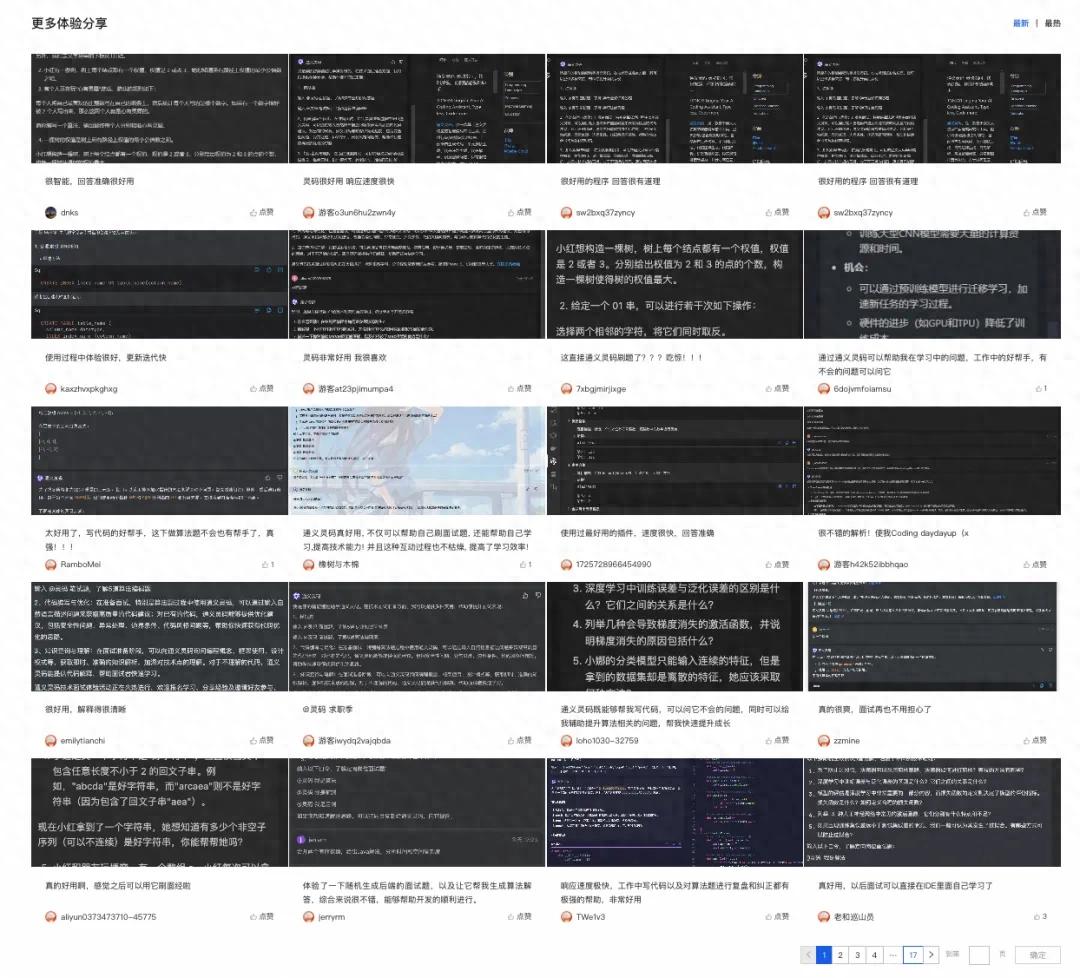This screenshot has width=1080, height=978.
Task: Click the previous page arrow
Action: tap(808, 955)
